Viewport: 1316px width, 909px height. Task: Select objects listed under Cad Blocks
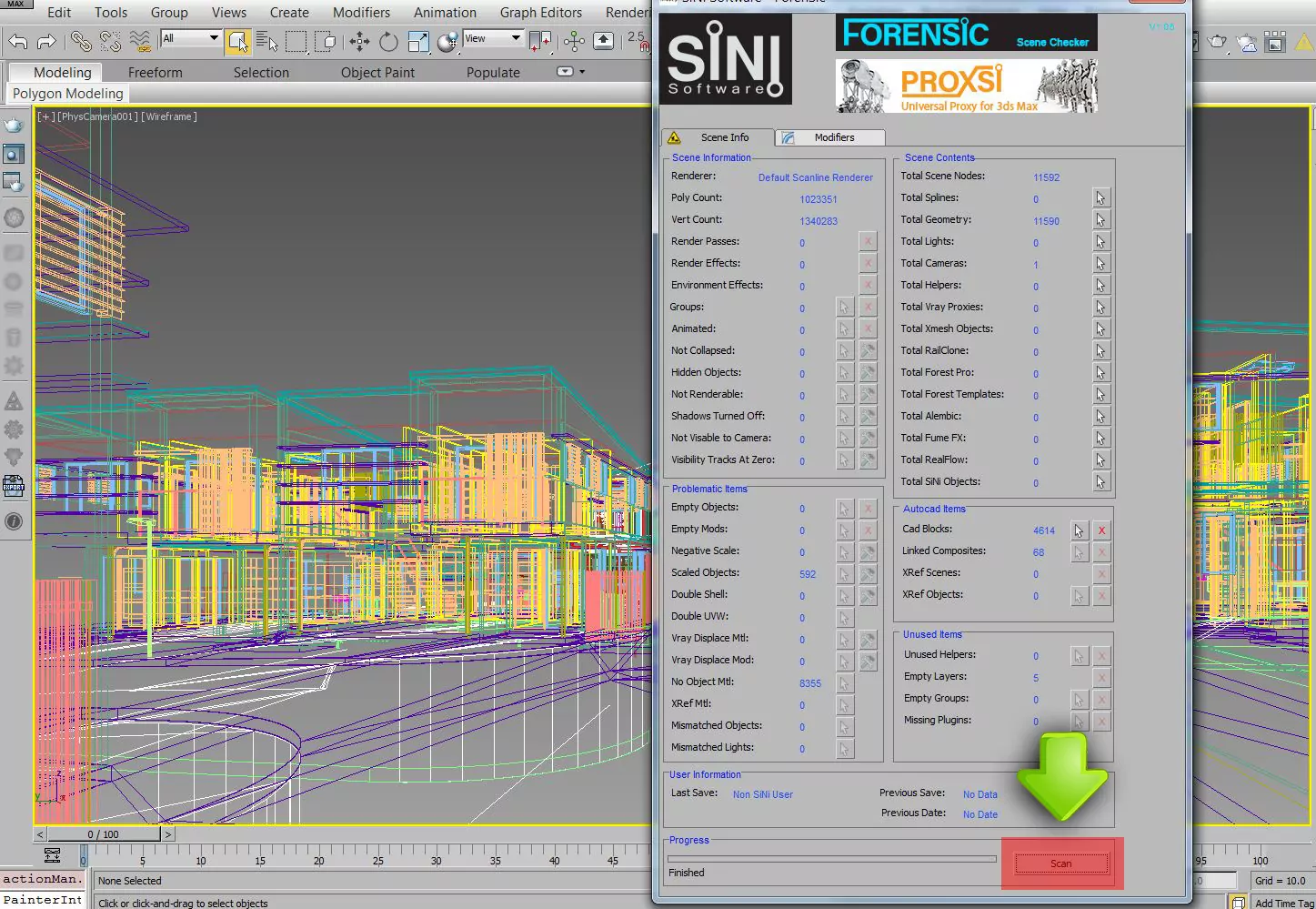(1079, 530)
